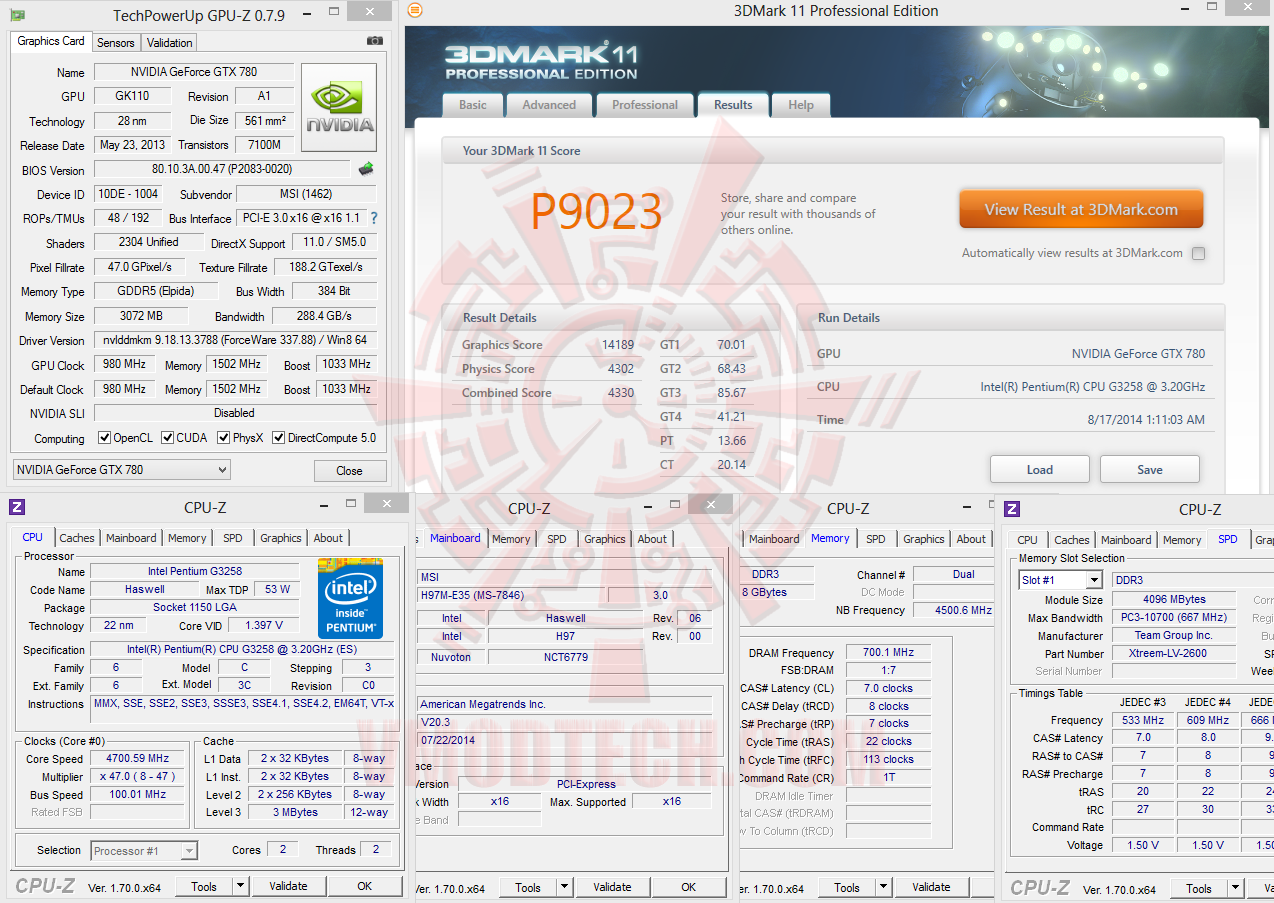Click the BIOS Version field 80.10.3A.00.47

tap(222, 169)
